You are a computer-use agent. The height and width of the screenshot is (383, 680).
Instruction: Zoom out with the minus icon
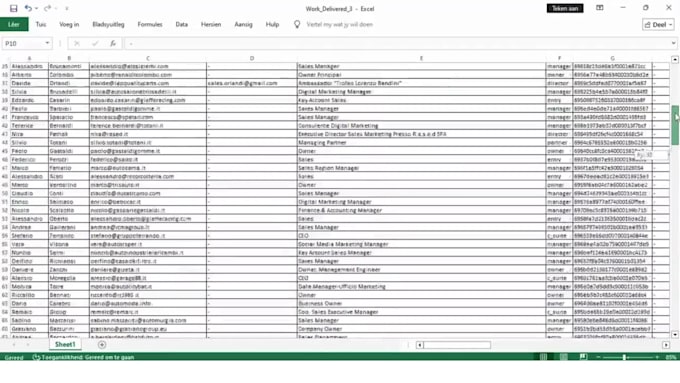click(598, 357)
